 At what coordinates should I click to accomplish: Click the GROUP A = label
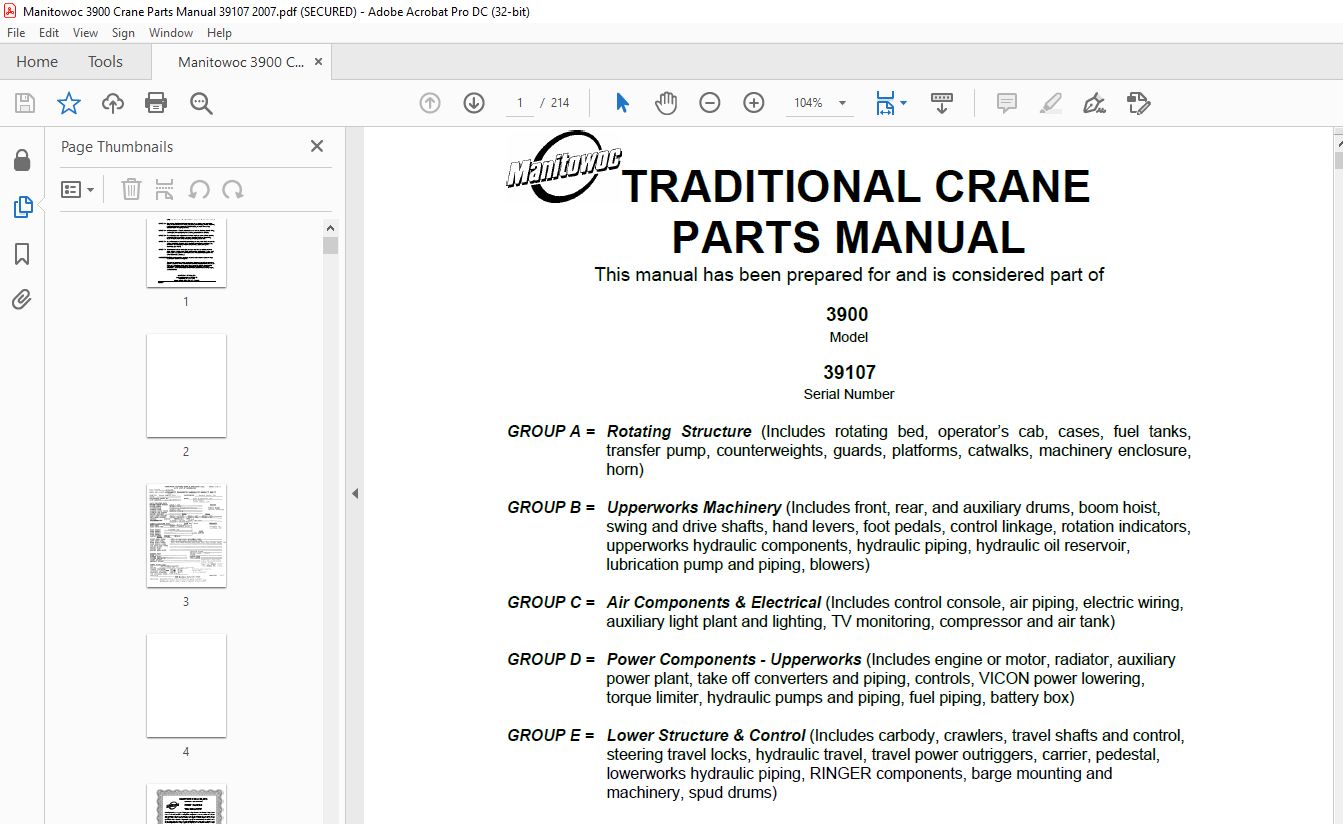(551, 432)
